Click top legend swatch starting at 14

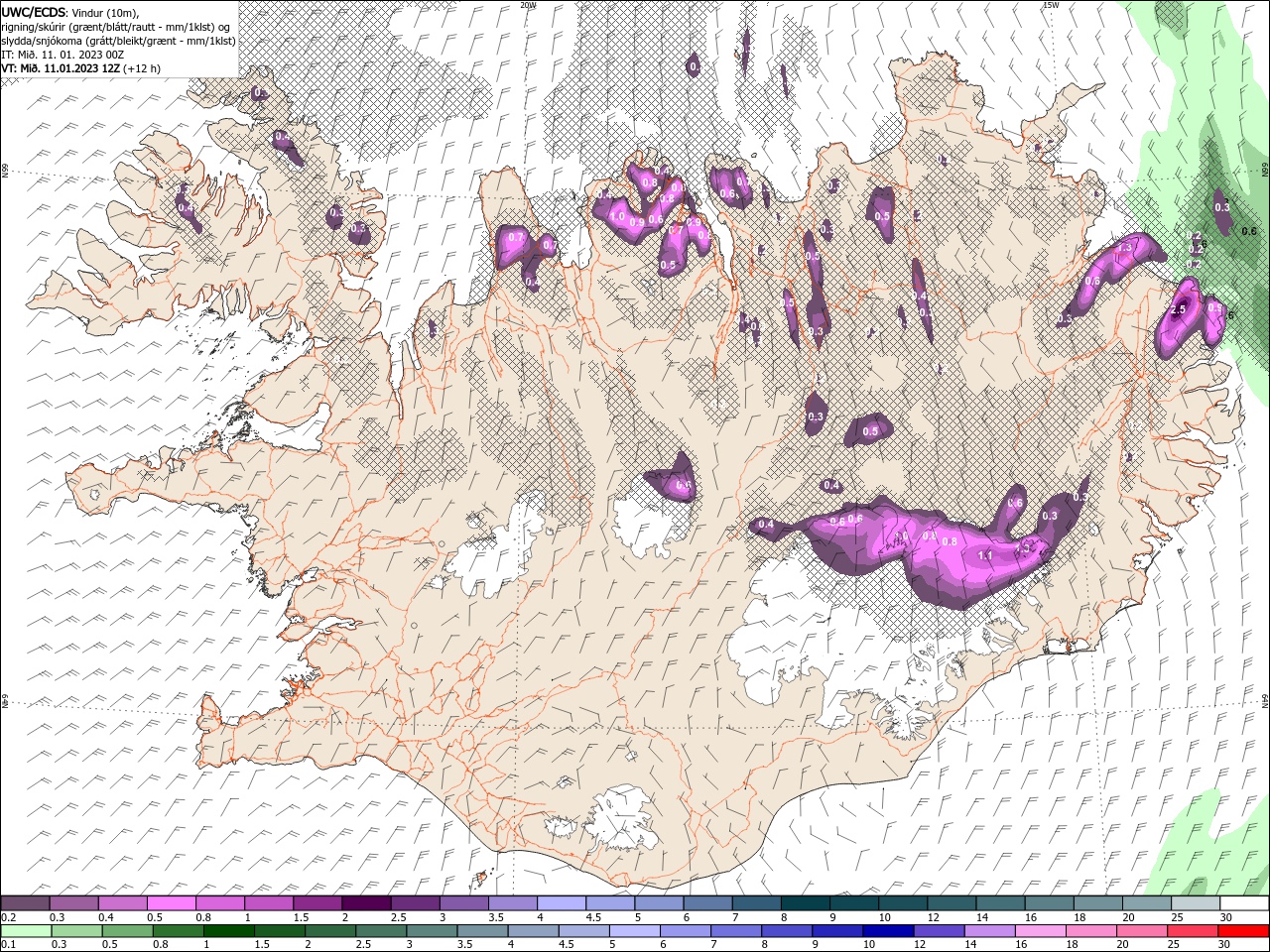[1000, 903]
